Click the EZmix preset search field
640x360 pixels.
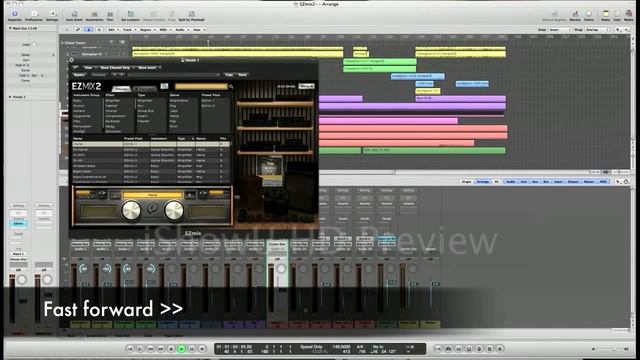pyautogui.click(x=201, y=87)
